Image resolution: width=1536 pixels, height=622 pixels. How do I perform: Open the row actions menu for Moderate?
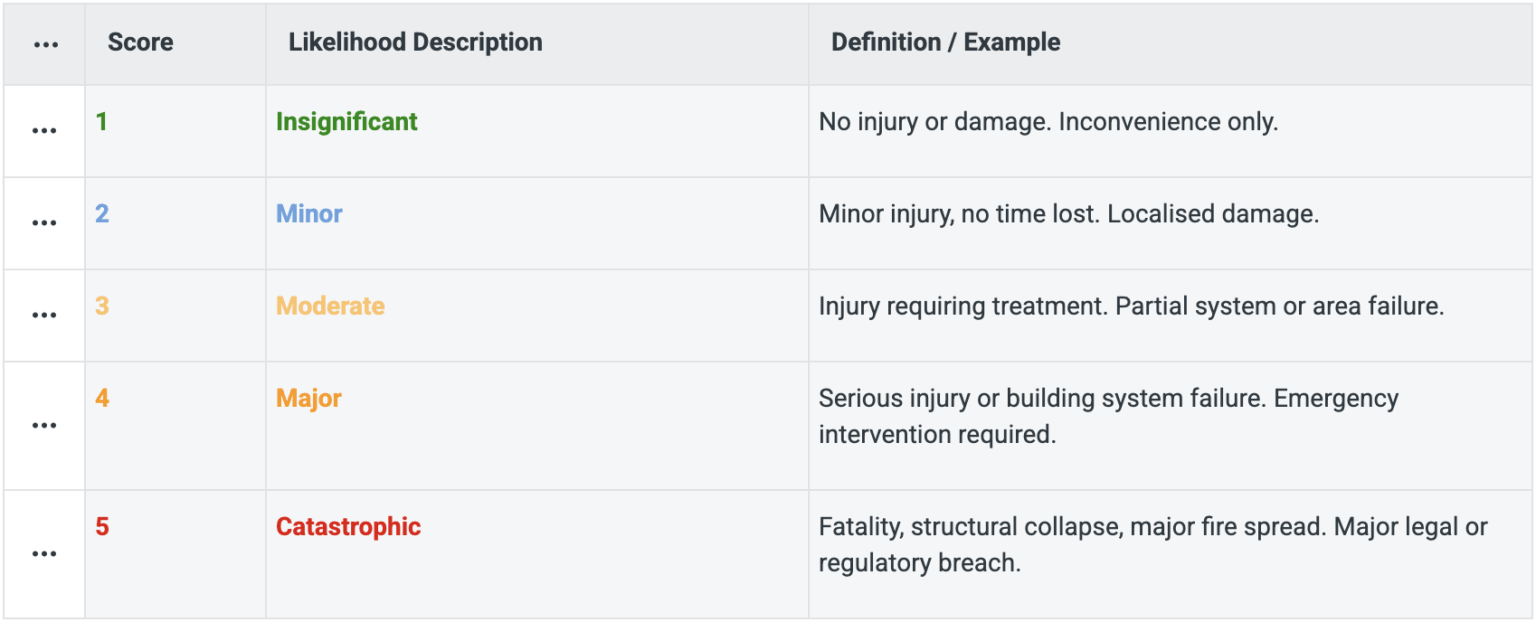point(44,314)
